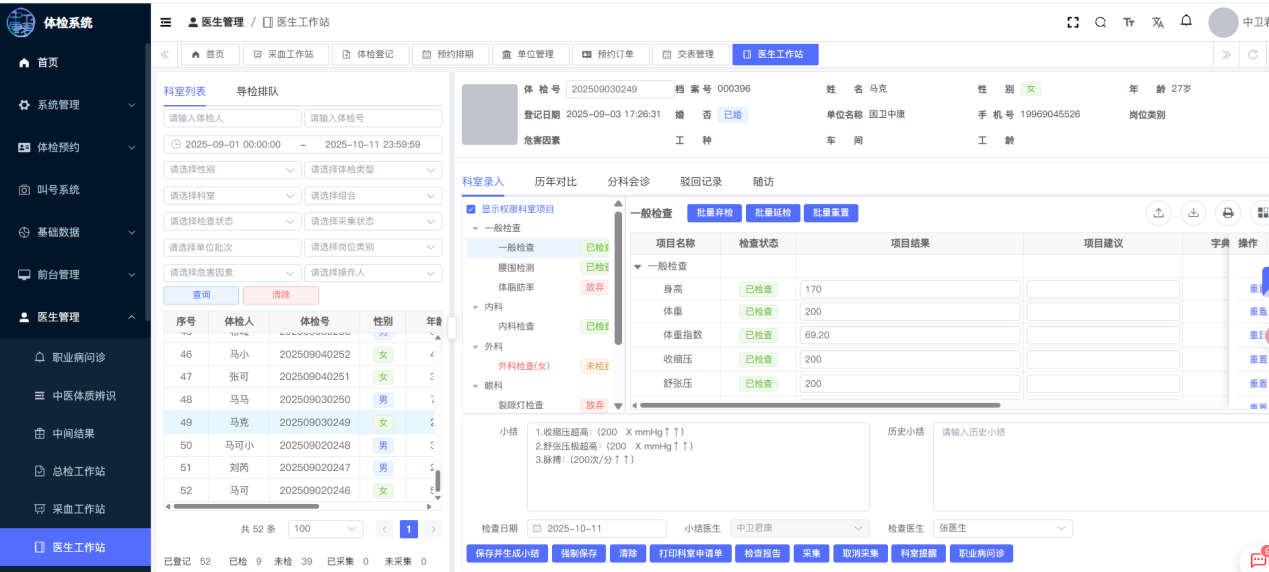Image resolution: width=1269 pixels, height=572 pixels.
Task: Click the download icon above results table
Action: (x=1193, y=212)
